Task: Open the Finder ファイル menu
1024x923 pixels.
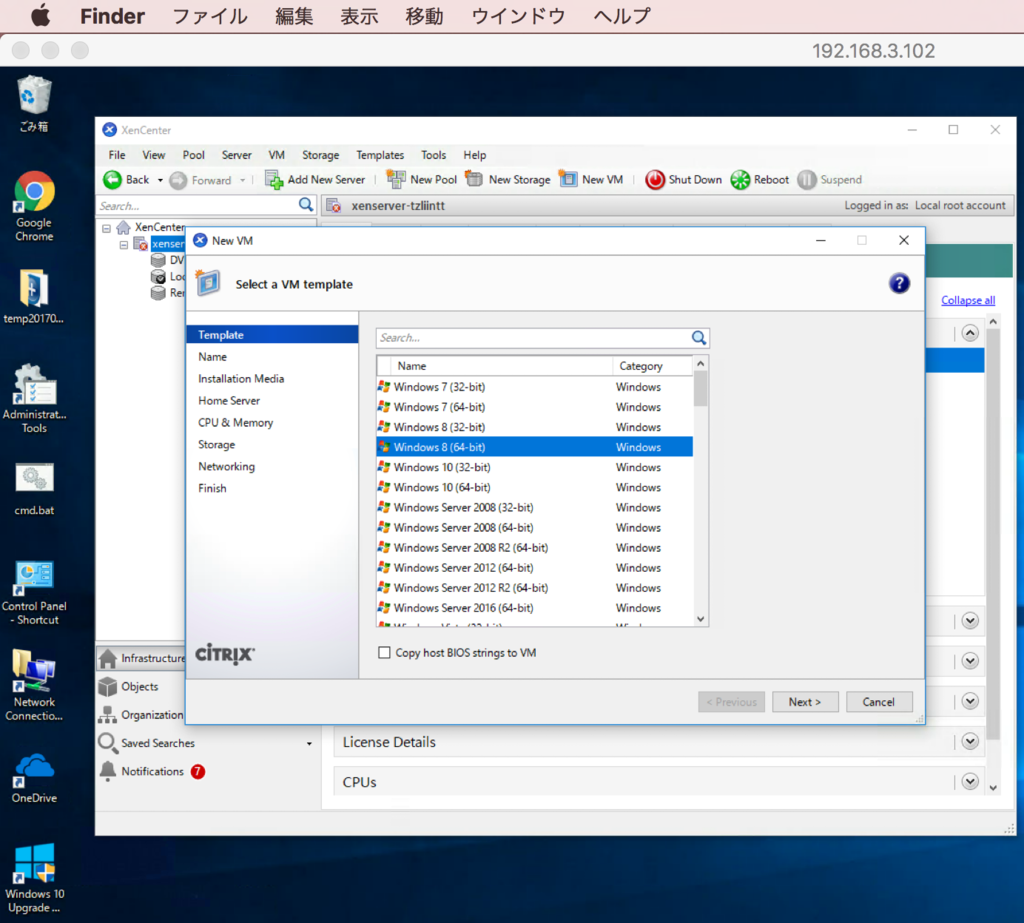Action: tap(210, 16)
